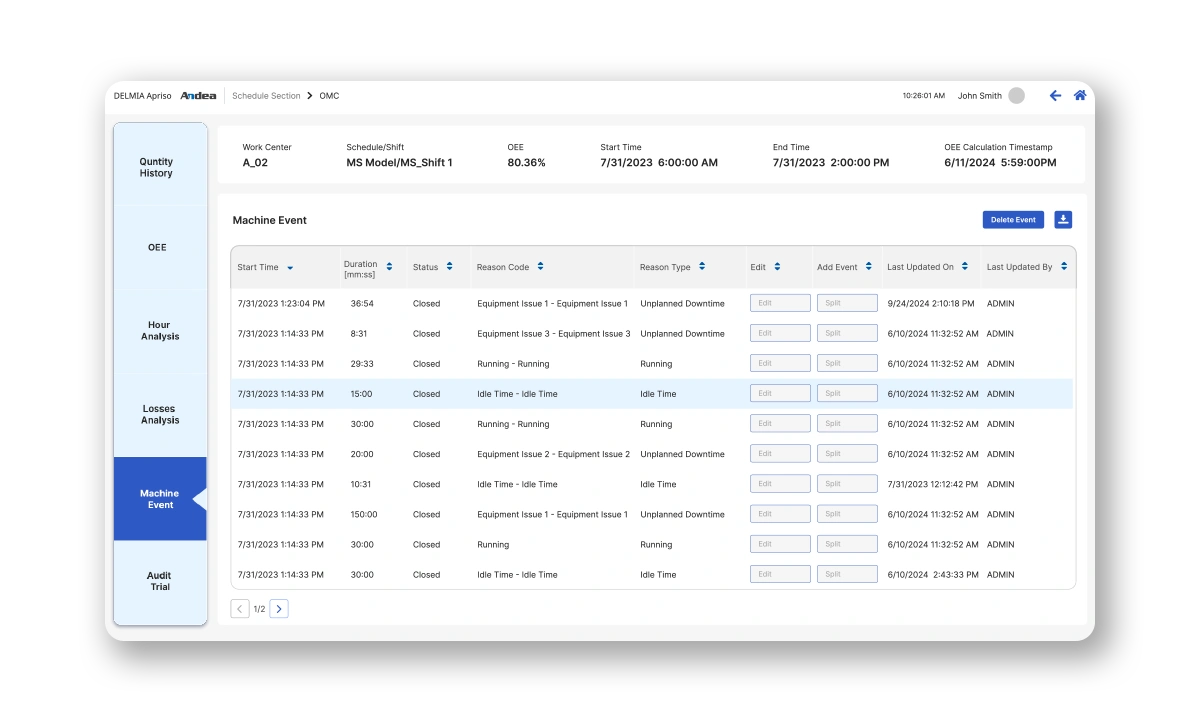
Task: Click Schedule Section breadcrumb link
Action: click(265, 96)
